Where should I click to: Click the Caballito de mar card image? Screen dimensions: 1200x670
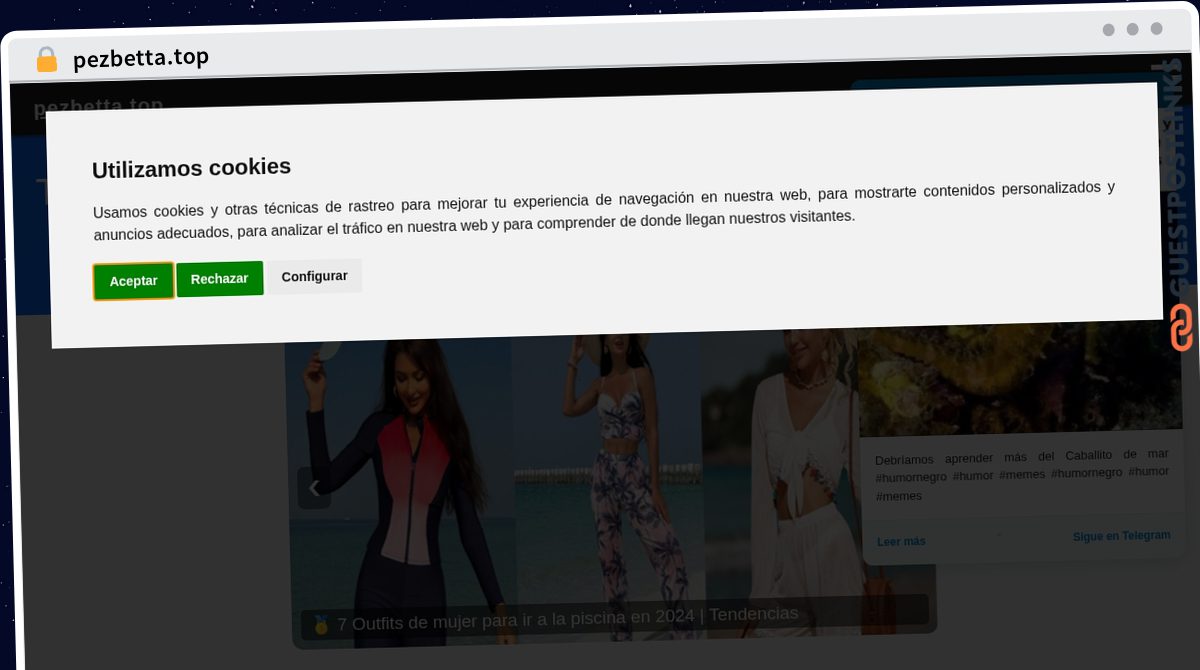1020,377
